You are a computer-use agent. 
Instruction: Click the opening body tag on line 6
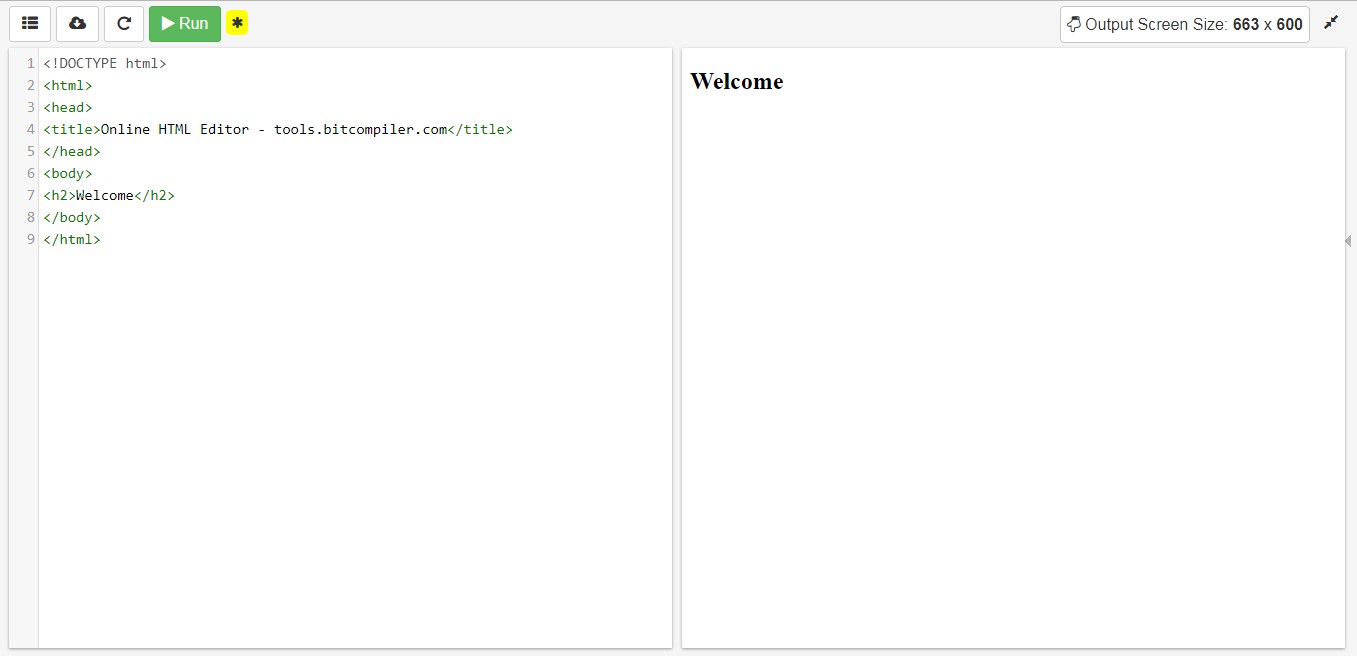tap(67, 173)
